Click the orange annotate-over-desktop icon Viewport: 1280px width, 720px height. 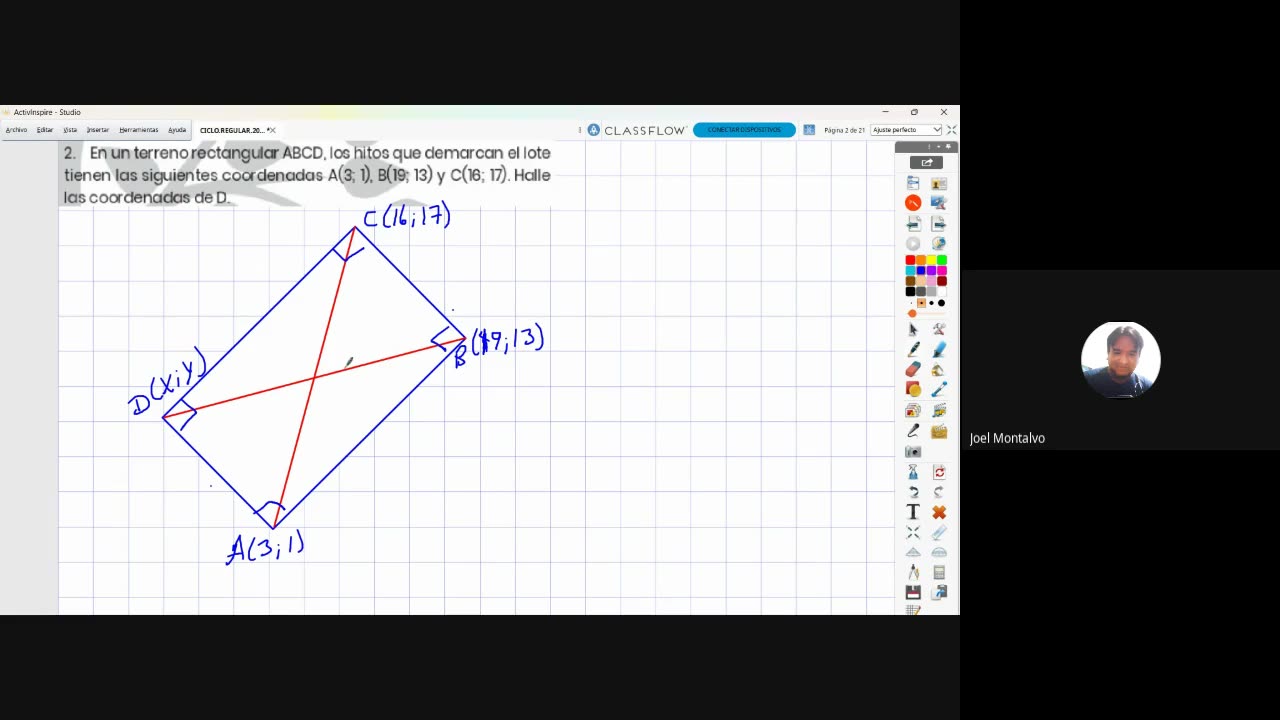coord(913,203)
